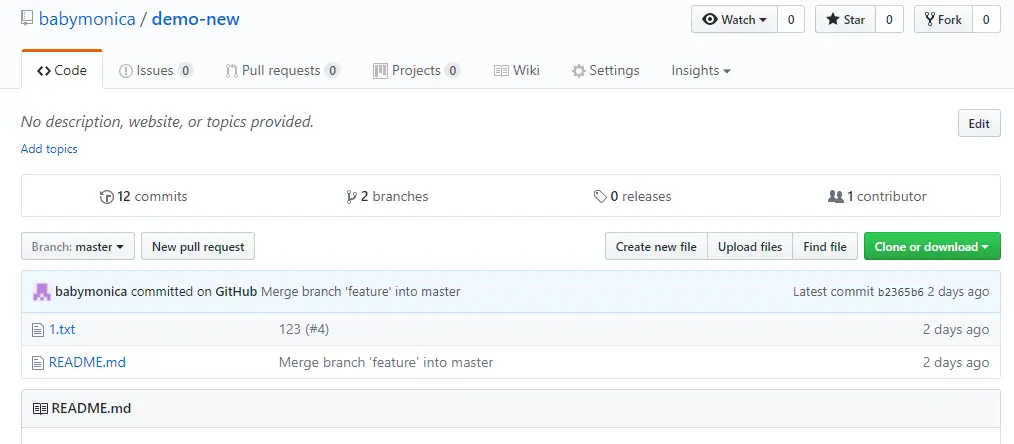Open the Wiki tab
1014x444 pixels.
[516, 70]
